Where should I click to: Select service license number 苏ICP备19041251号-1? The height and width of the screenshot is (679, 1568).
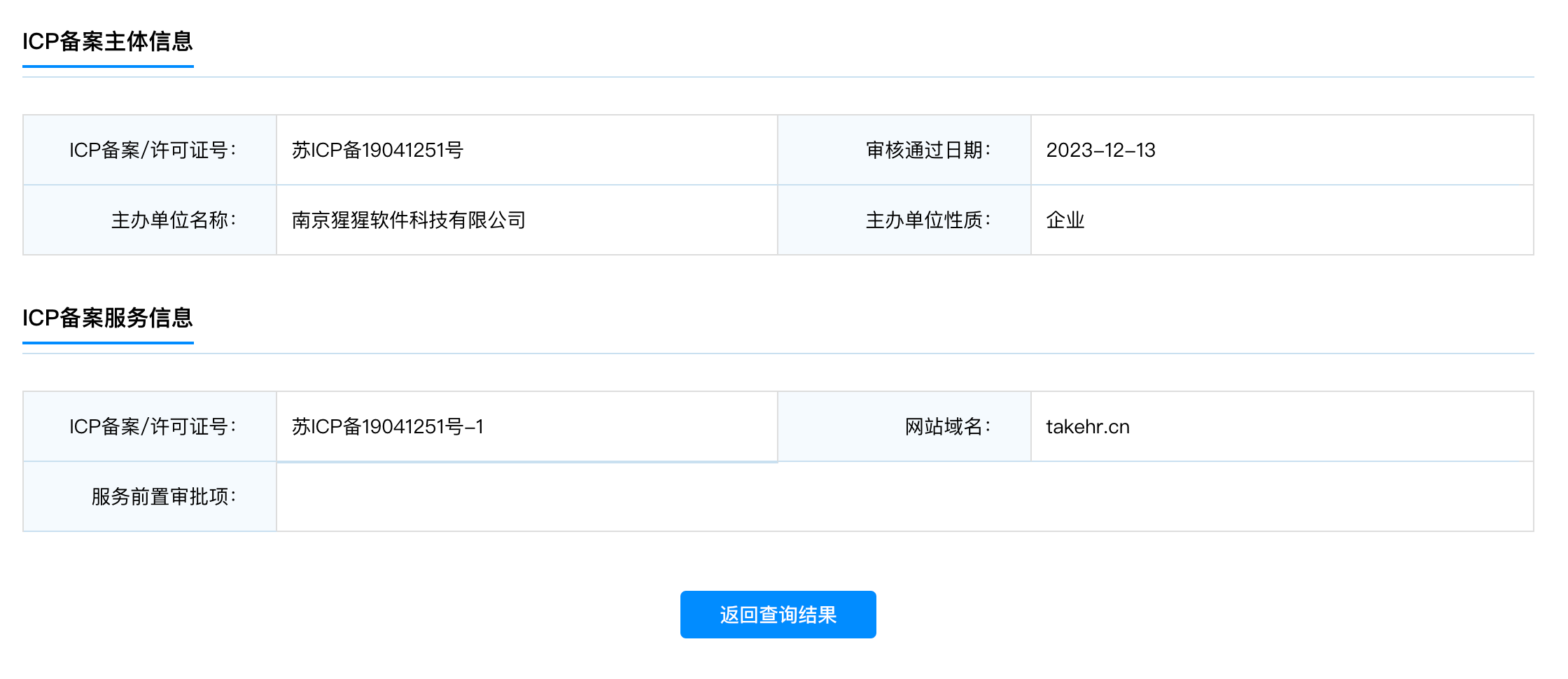[387, 426]
